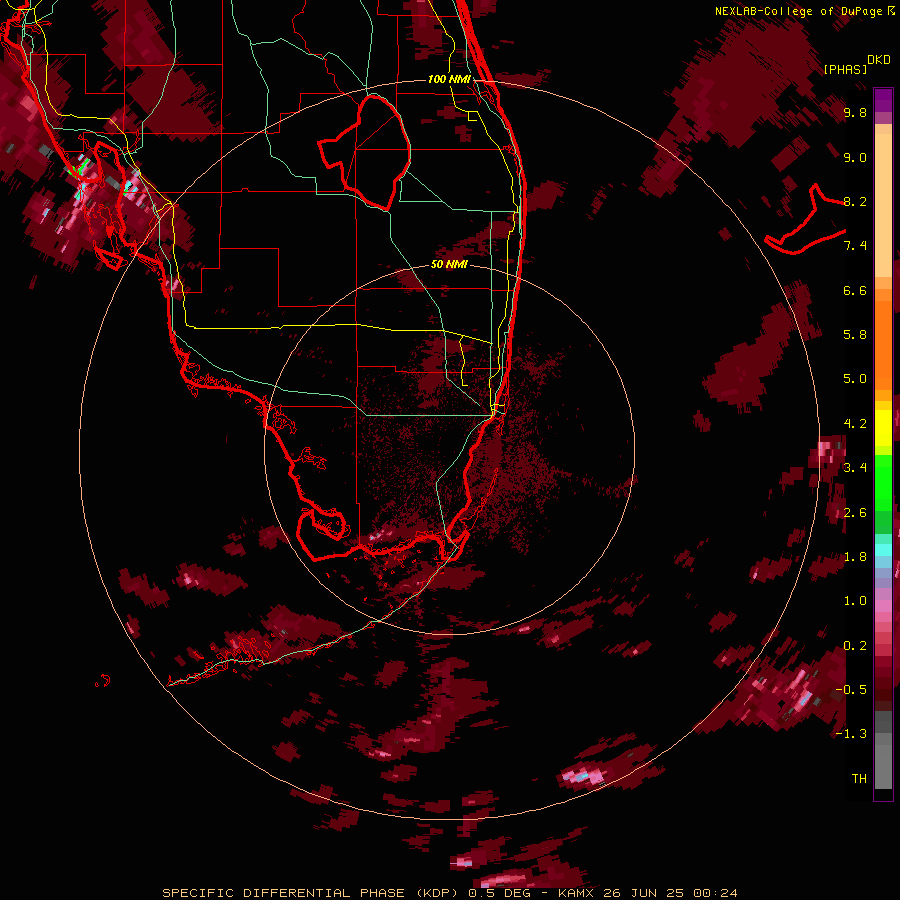
Task: Click the DKD label above the color bar
Action: pos(879,60)
